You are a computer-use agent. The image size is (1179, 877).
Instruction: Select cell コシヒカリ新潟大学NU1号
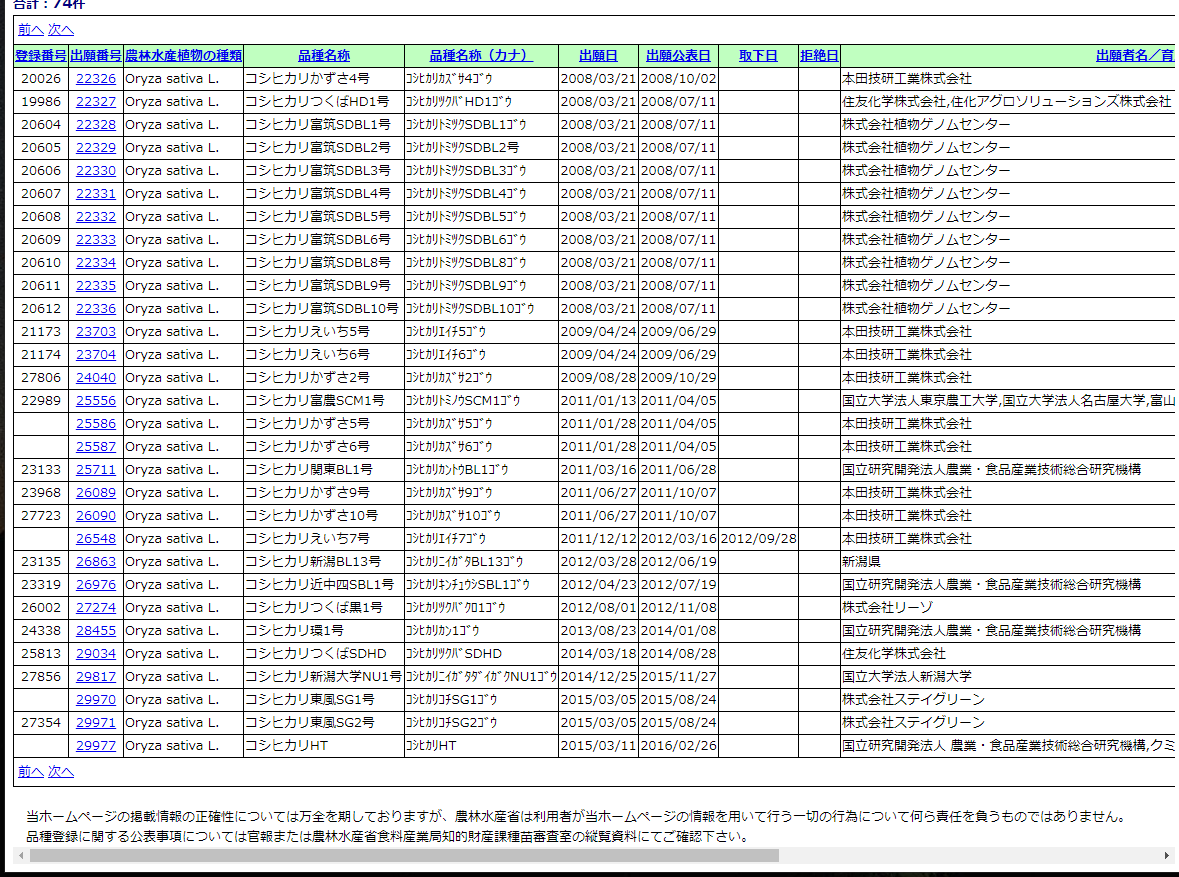tap(324, 677)
